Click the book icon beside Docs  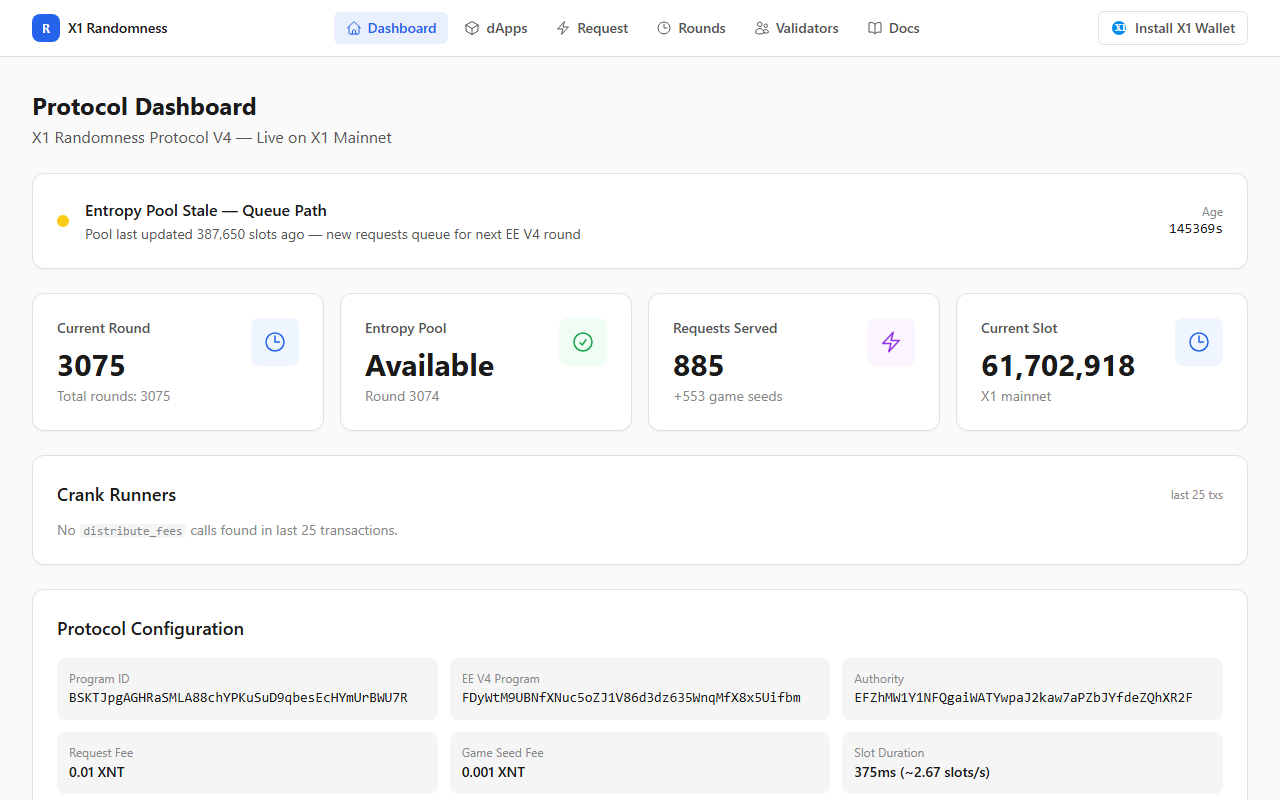[x=874, y=28]
